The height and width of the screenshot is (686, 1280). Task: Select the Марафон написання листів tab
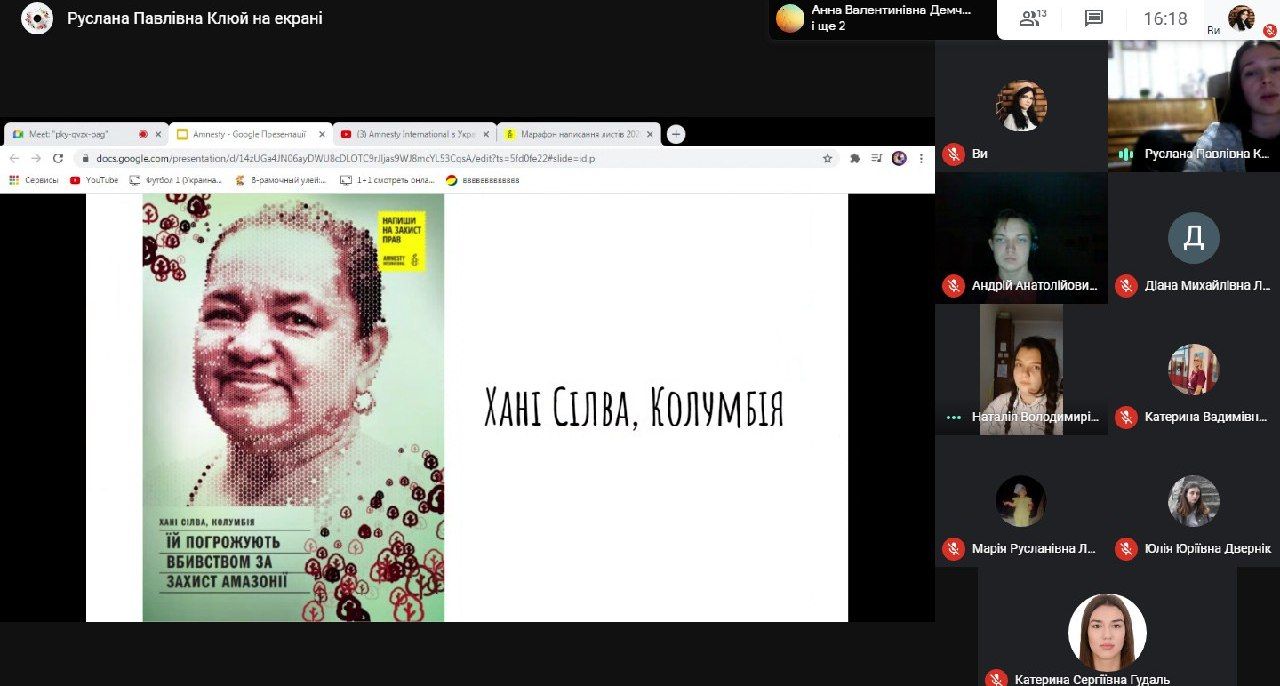pyautogui.click(x=577, y=134)
